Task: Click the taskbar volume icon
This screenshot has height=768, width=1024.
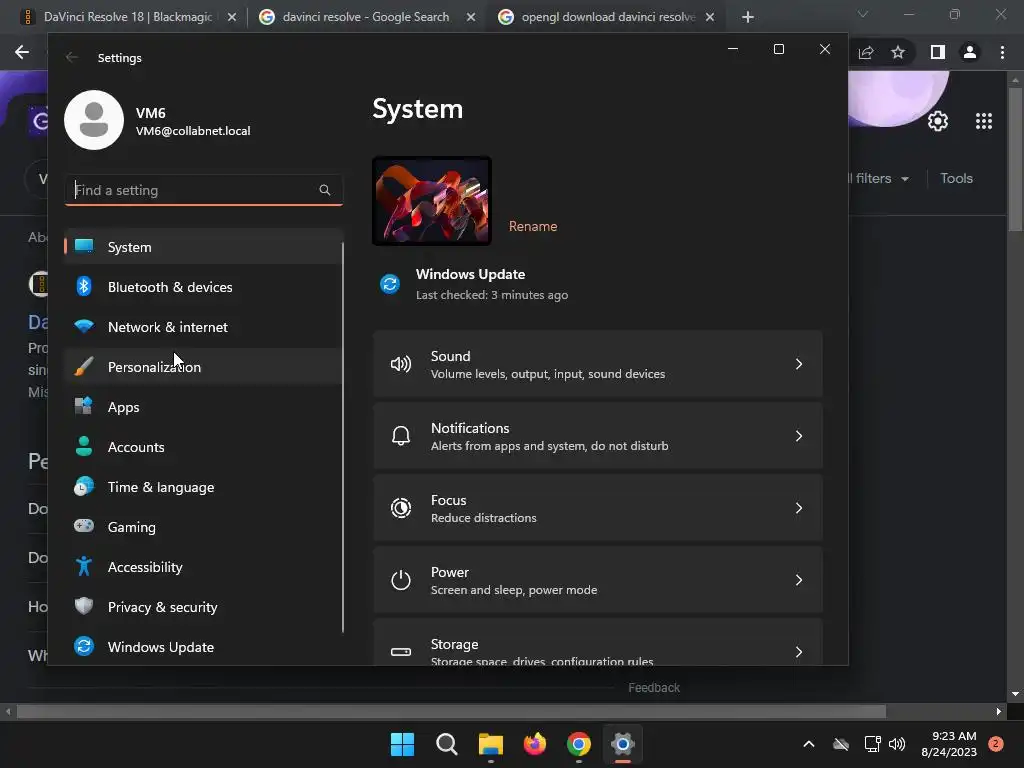Action: pos(897,744)
